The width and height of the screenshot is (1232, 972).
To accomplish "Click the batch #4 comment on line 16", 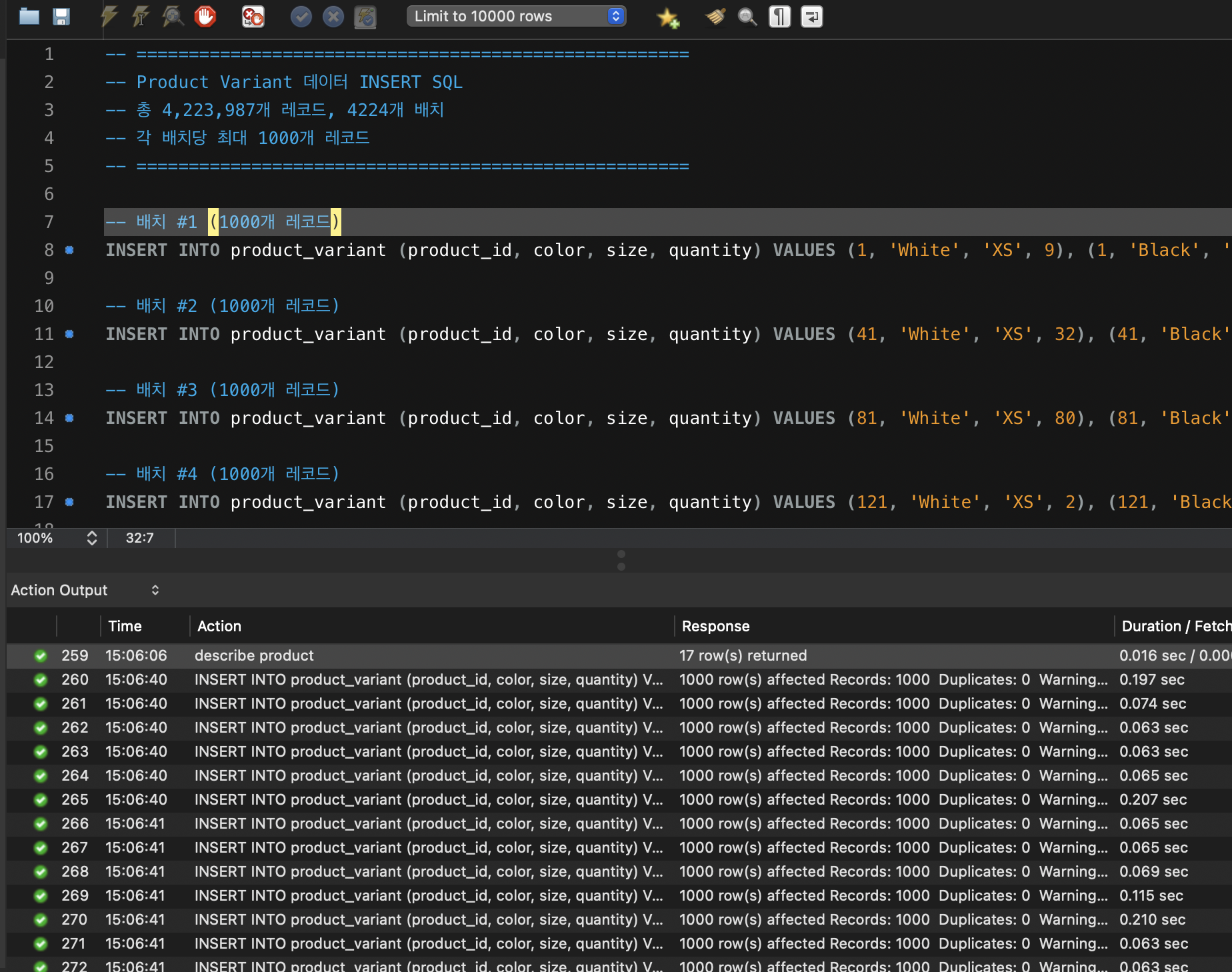I will point(223,474).
